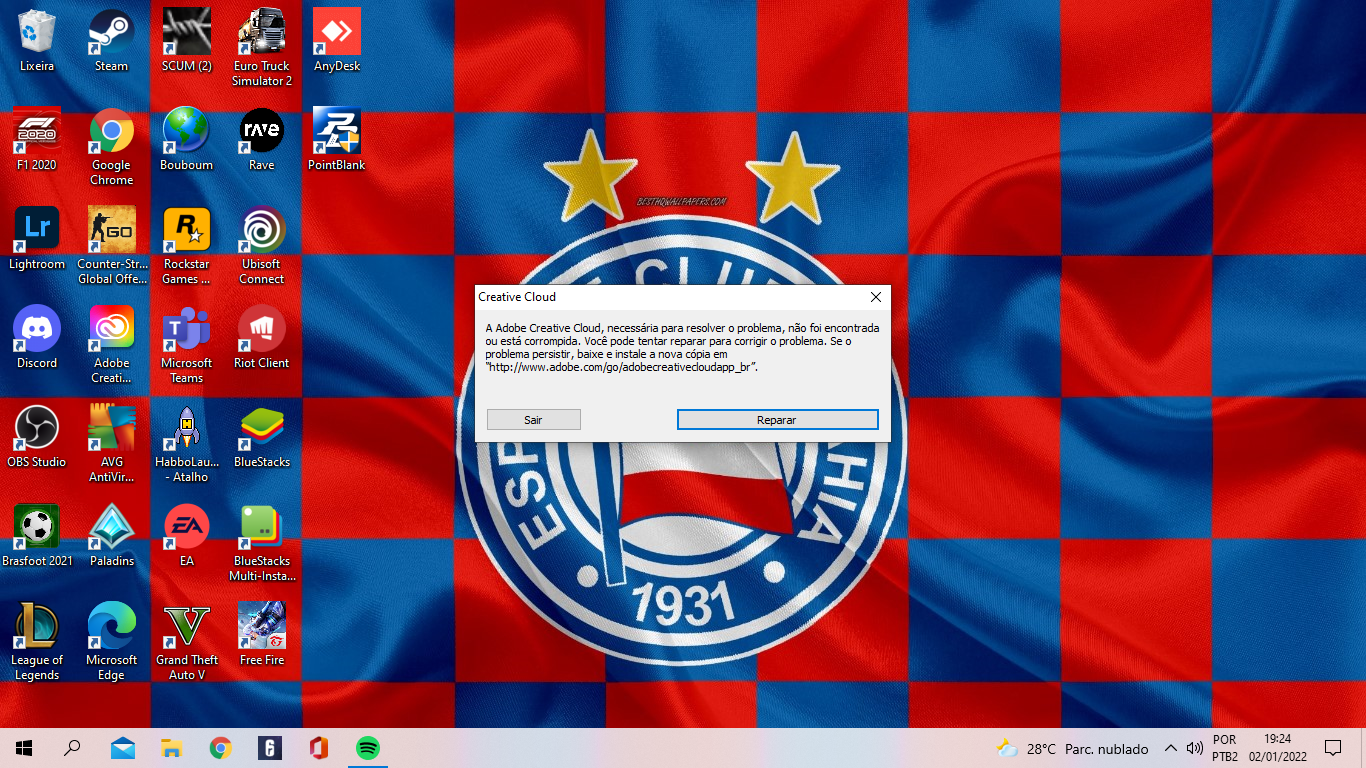Select the Bouboum desktop shortcut
This screenshot has width=1366, height=768.
point(187,140)
